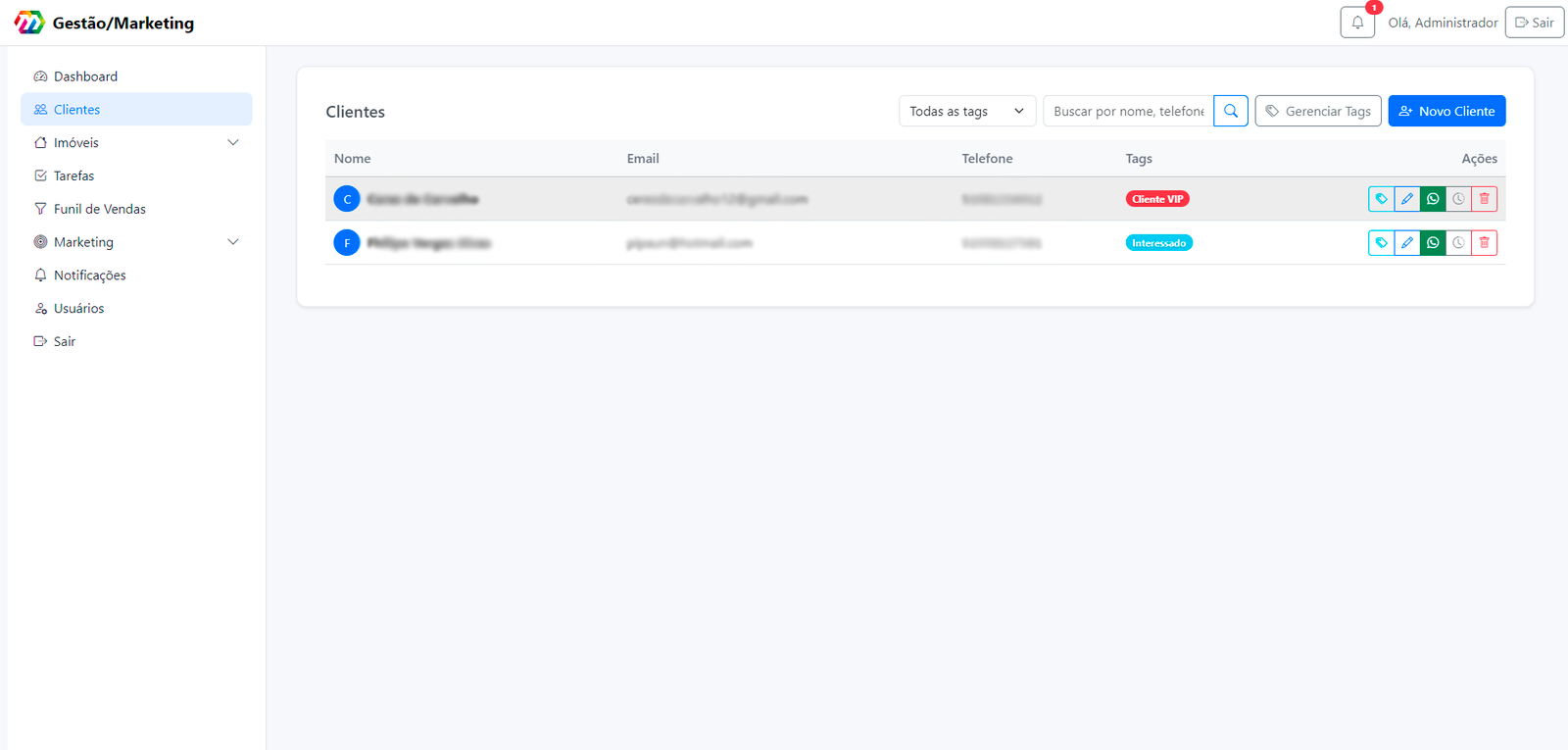Viewport: 1568px width, 750px height.
Task: Open WhatsApp for the first client row
Action: click(1433, 199)
